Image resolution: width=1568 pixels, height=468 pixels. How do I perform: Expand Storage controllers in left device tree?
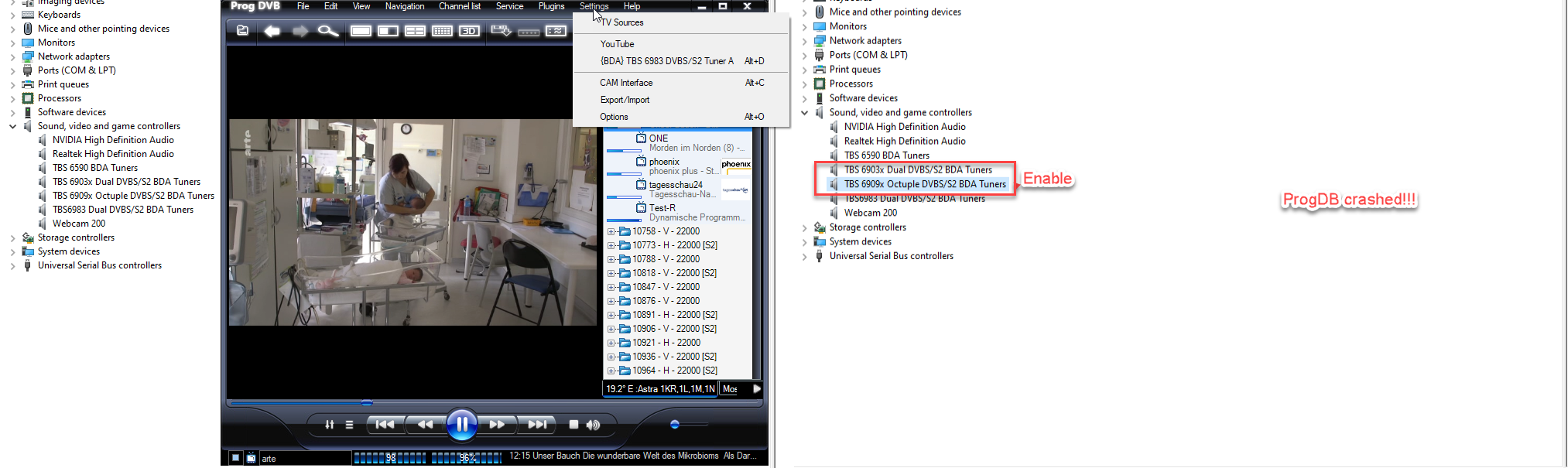pos(12,238)
